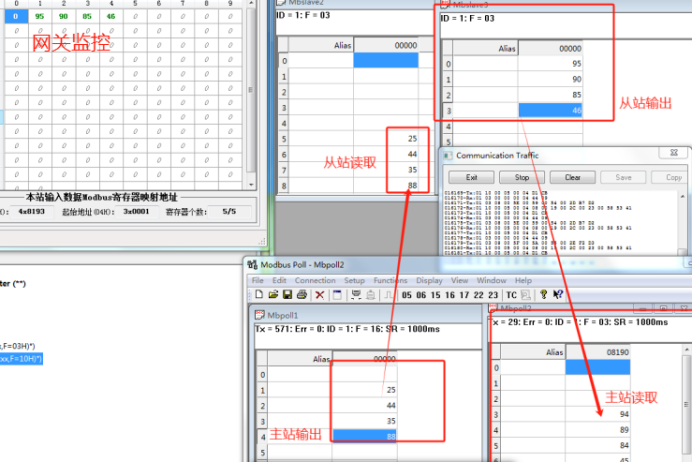Click the Mbpoll1 child window icon
Image resolution: width=692 pixels, height=462 pixels.
[260, 315]
